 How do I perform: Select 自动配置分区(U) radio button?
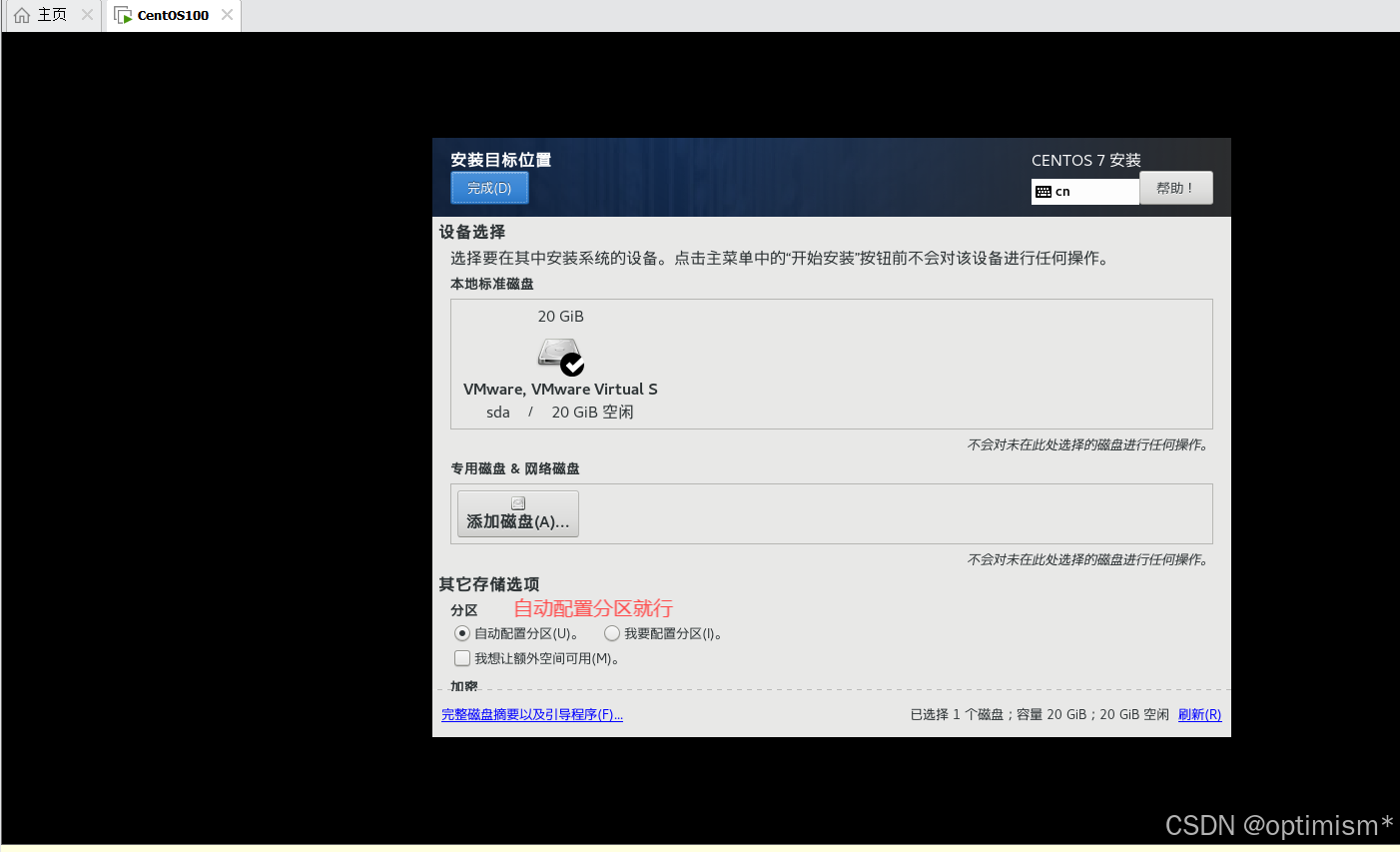(x=461, y=633)
